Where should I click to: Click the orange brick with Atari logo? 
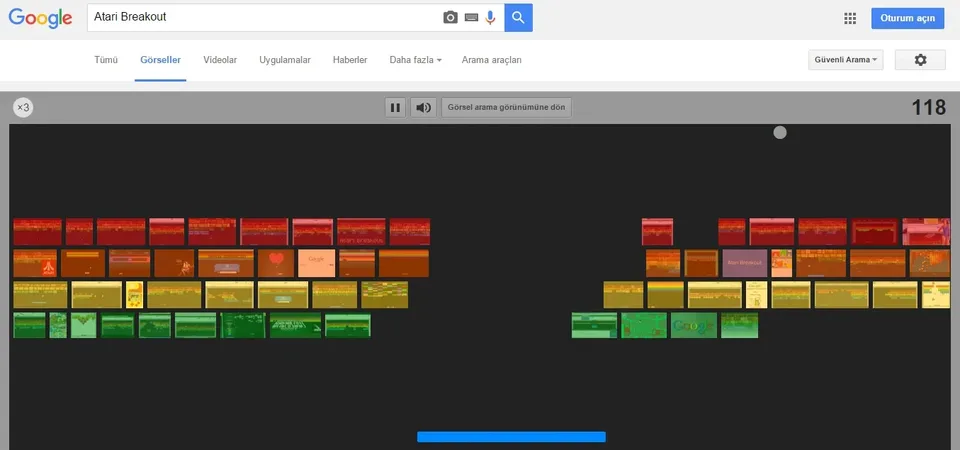[x=35, y=263]
